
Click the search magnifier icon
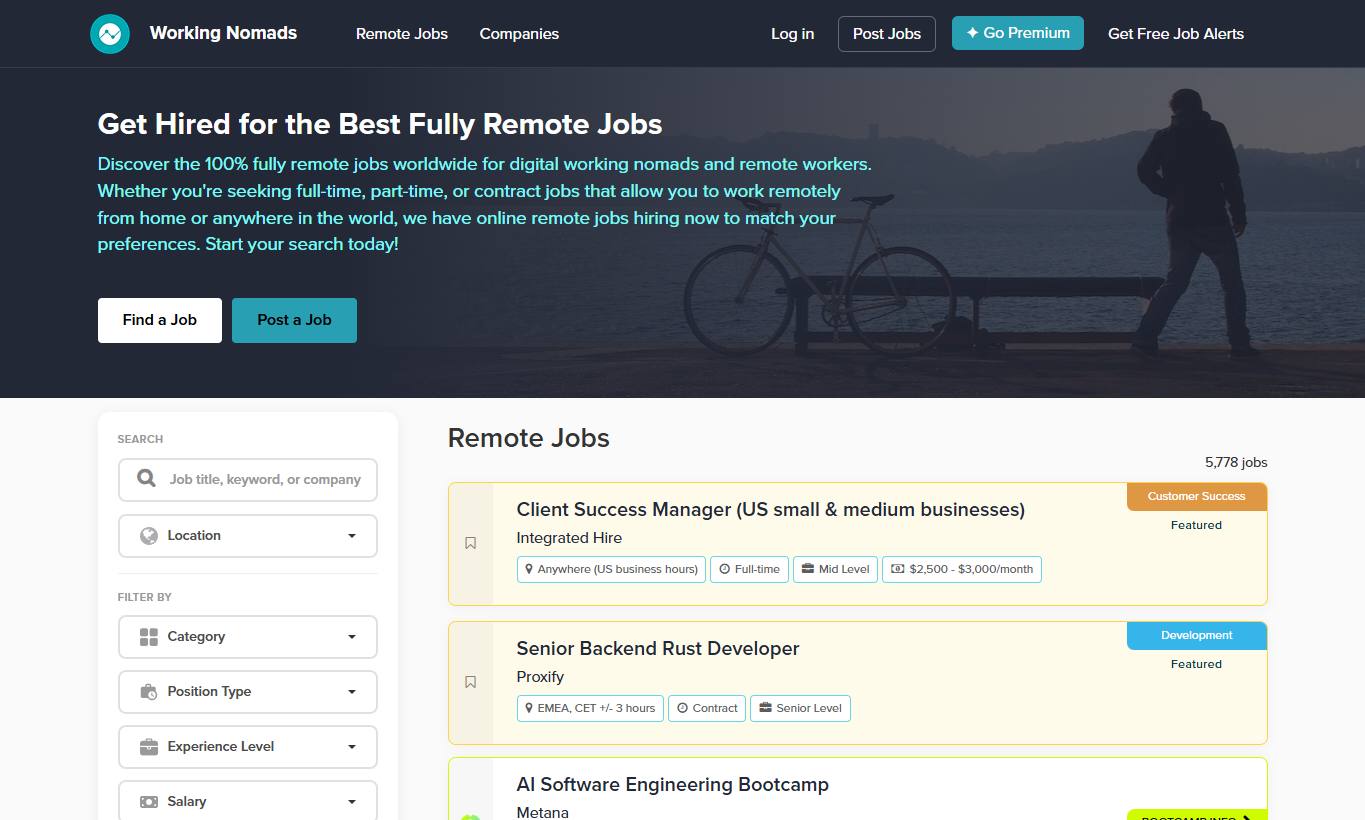(x=147, y=479)
